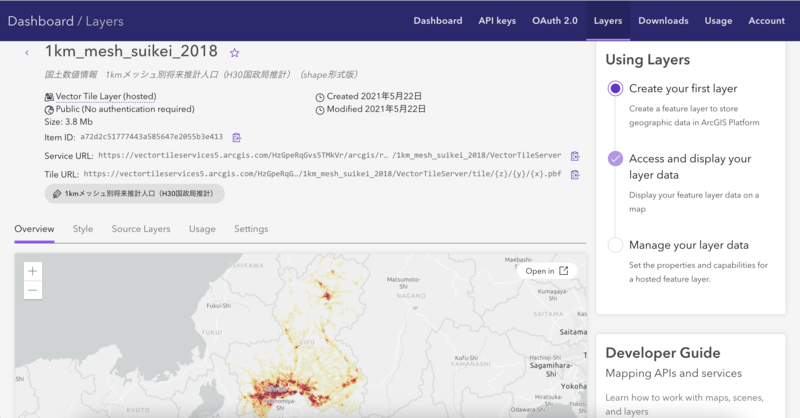
Task: Click the Service URL text
Action: (x=330, y=155)
